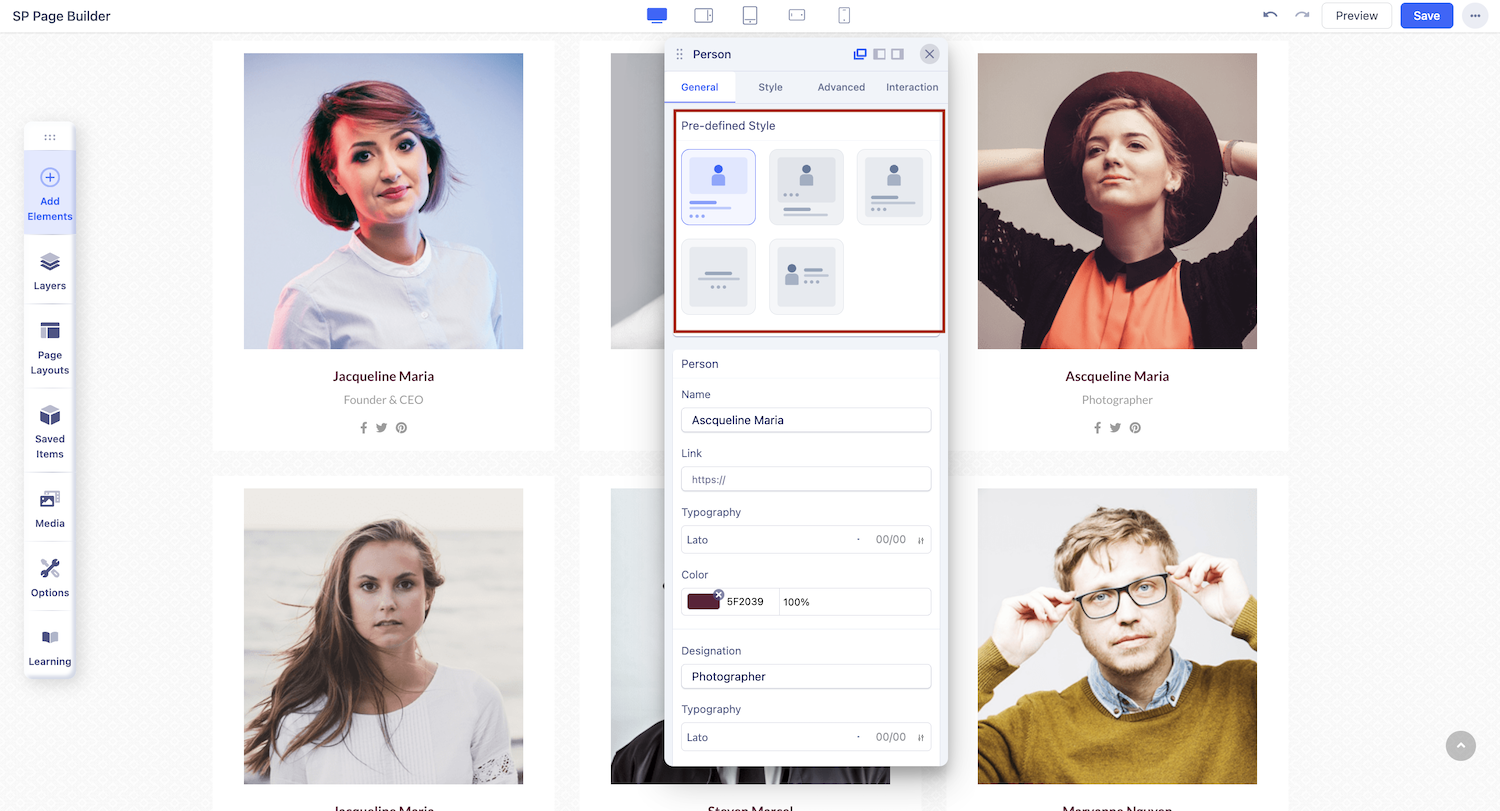This screenshot has width=1500, height=811.
Task: Open the Layers panel
Action: [50, 271]
